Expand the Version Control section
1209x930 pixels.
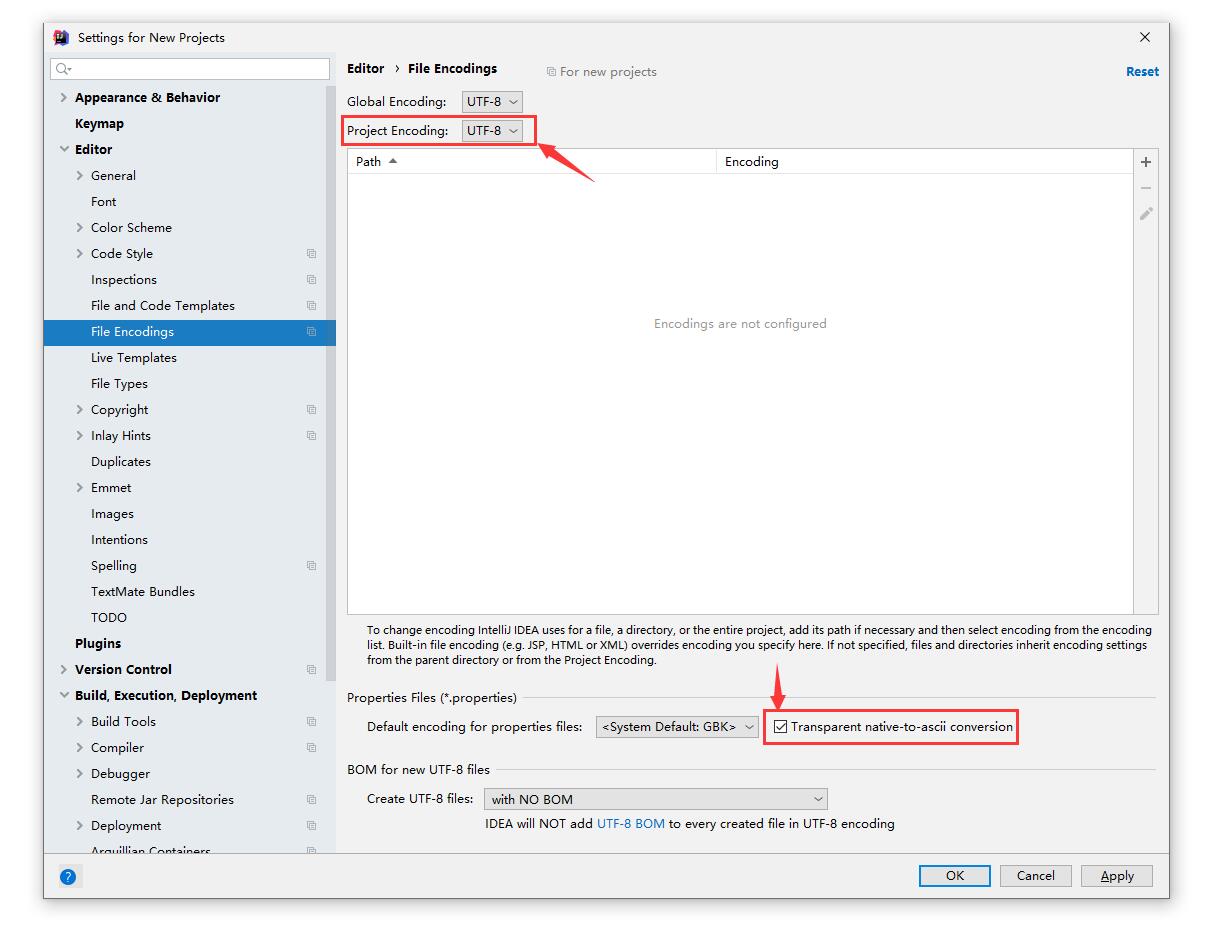(x=64, y=670)
